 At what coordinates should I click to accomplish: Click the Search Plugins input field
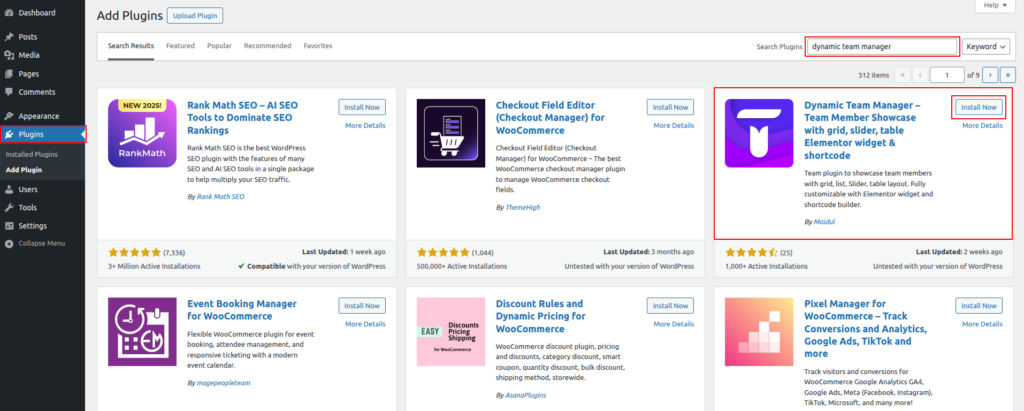[882, 46]
